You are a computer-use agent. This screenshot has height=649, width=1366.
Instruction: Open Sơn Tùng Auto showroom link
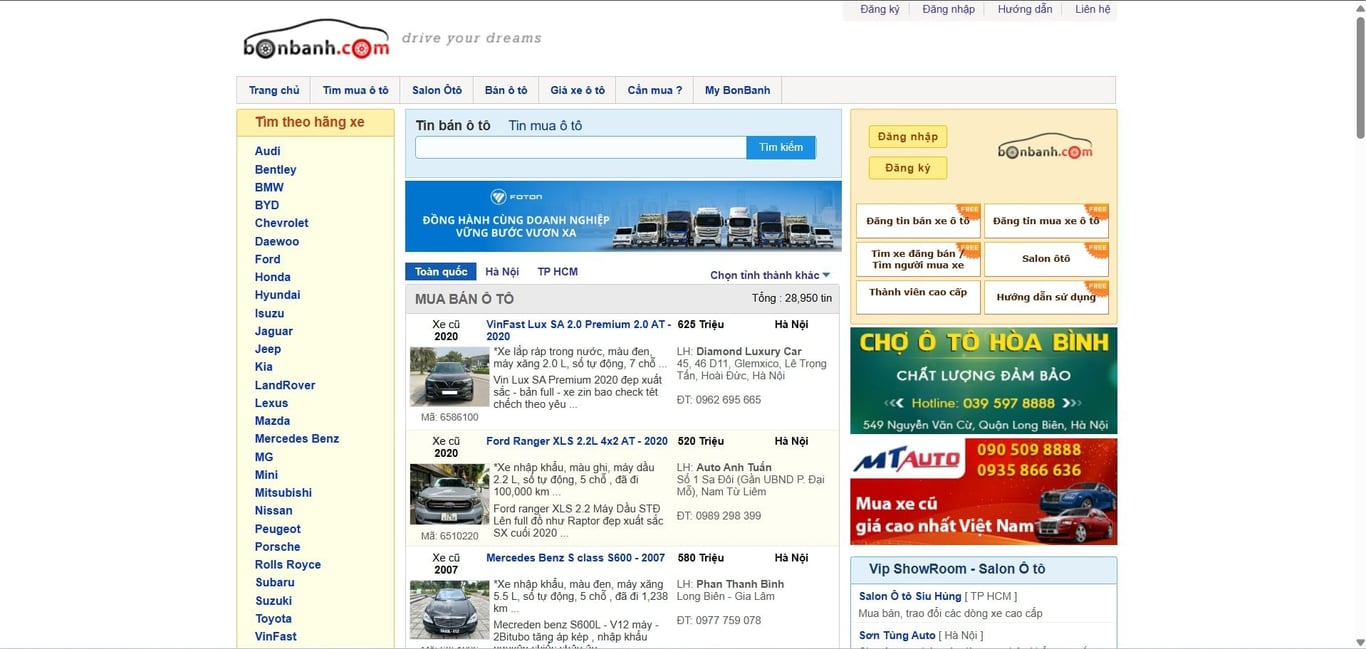click(x=897, y=635)
